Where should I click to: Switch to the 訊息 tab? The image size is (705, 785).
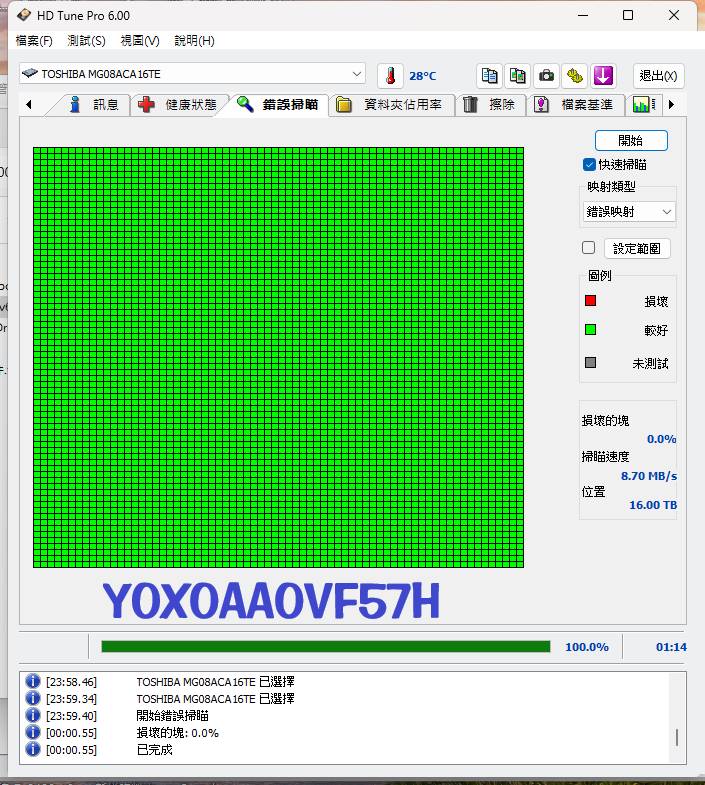(x=93, y=105)
